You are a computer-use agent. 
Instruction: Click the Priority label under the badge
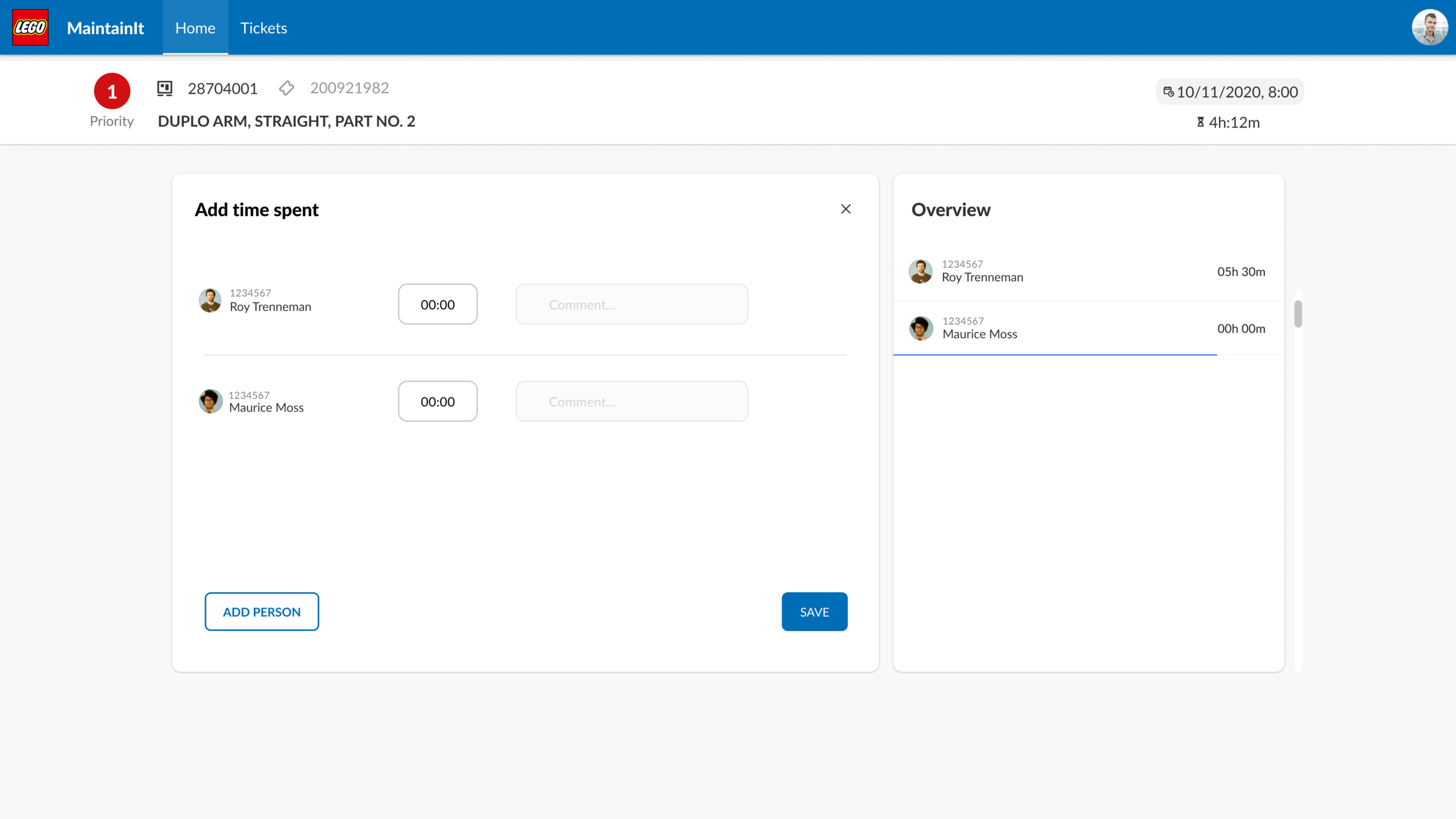point(112,121)
